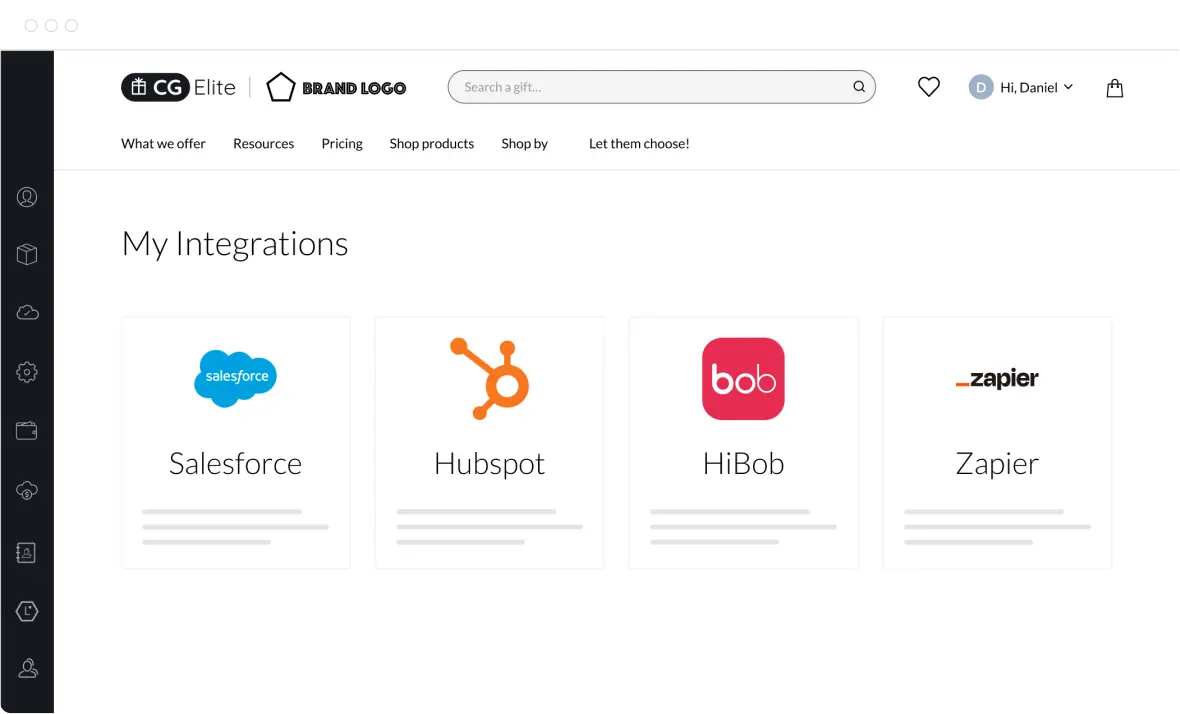Go to the Pricing menu item
The image size is (1180, 714).
point(342,144)
